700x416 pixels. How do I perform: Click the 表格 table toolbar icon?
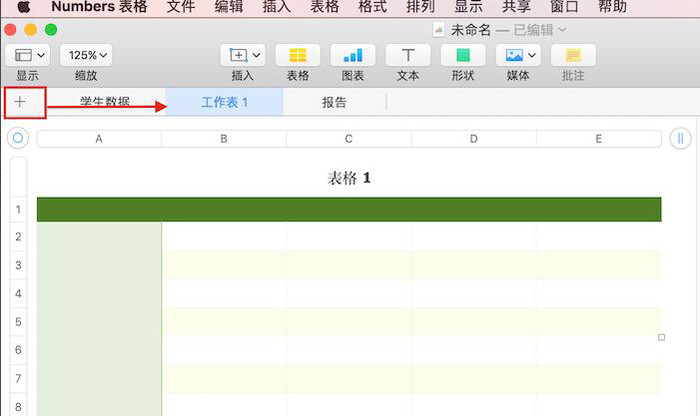click(298, 55)
